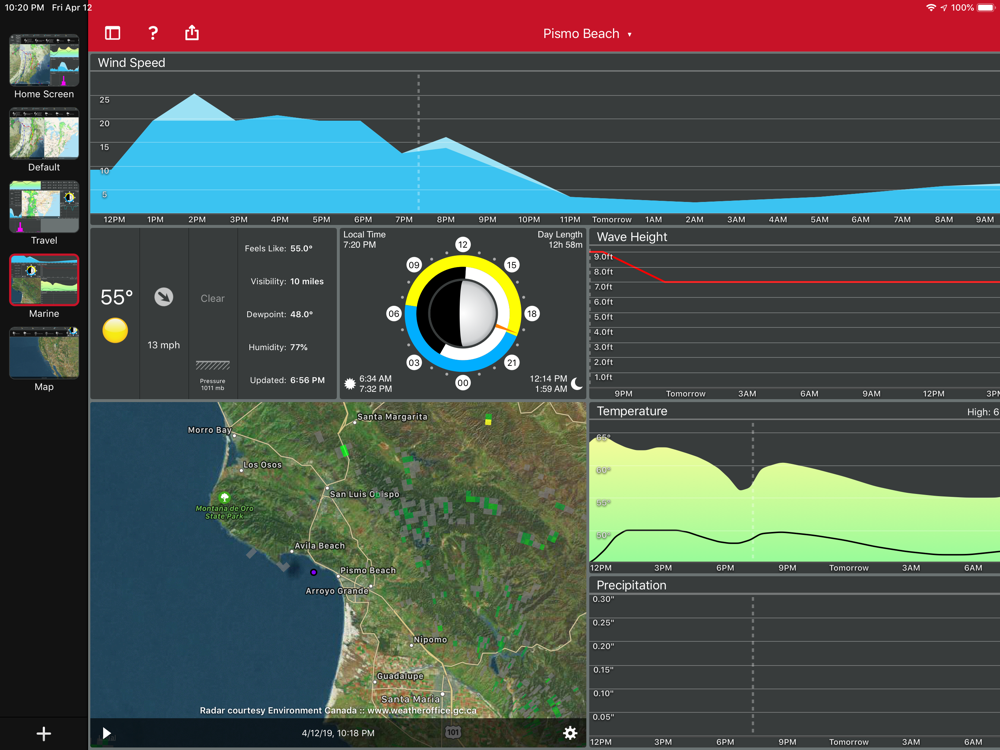The image size is (1000, 750).
Task: Tap the Wave Height panel title
Action: click(x=631, y=237)
